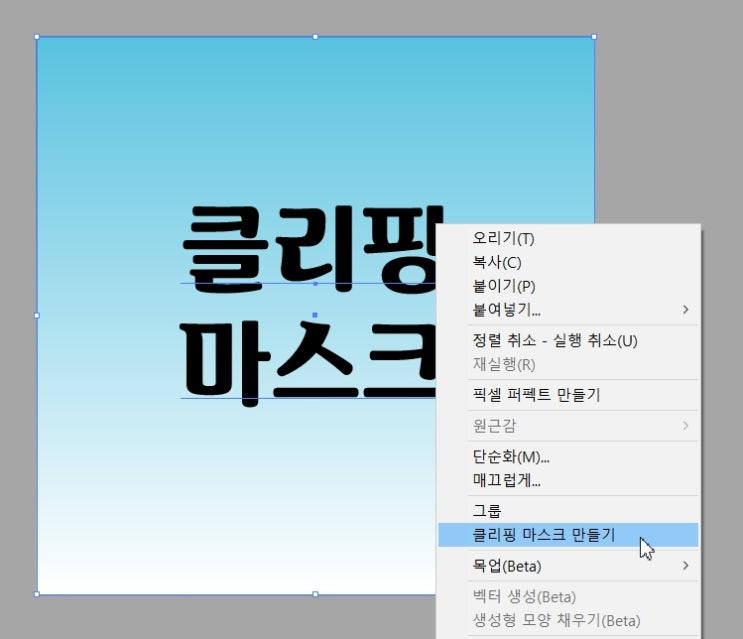Click the left-middle selection handle

(37, 315)
